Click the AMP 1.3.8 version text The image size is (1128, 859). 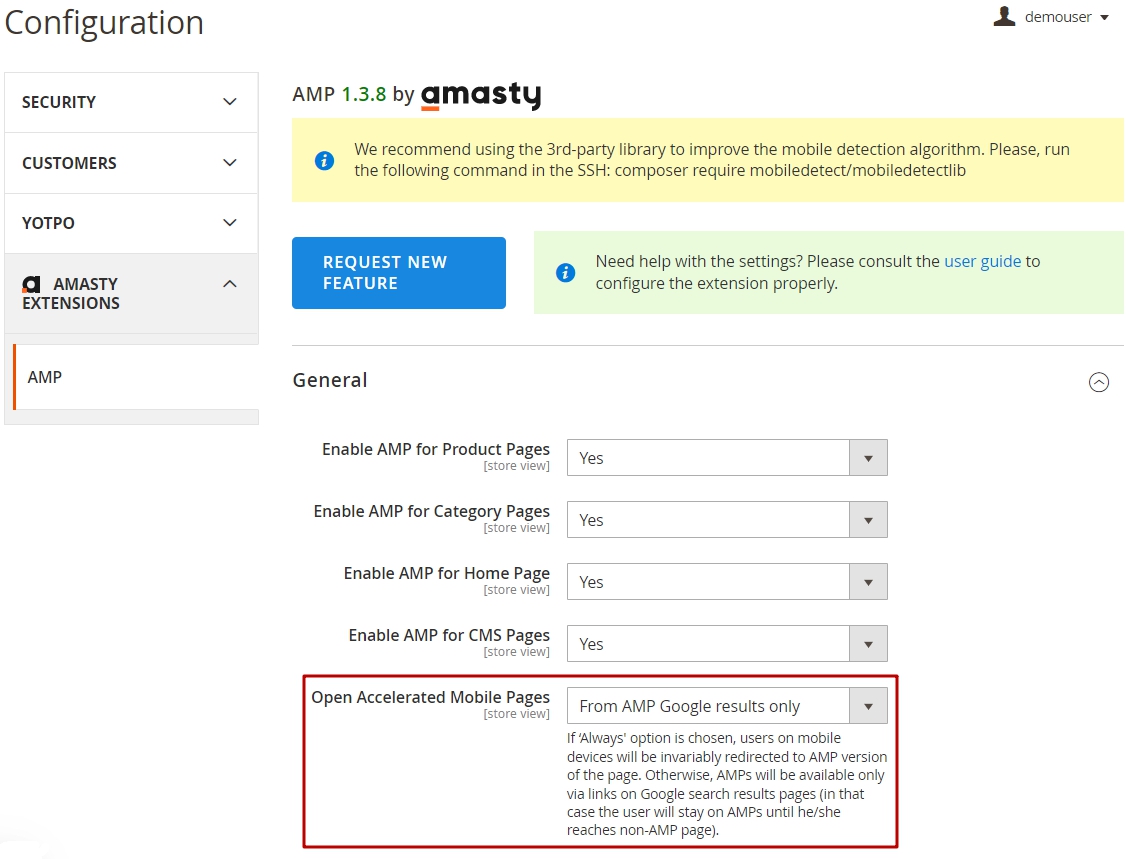tap(339, 94)
